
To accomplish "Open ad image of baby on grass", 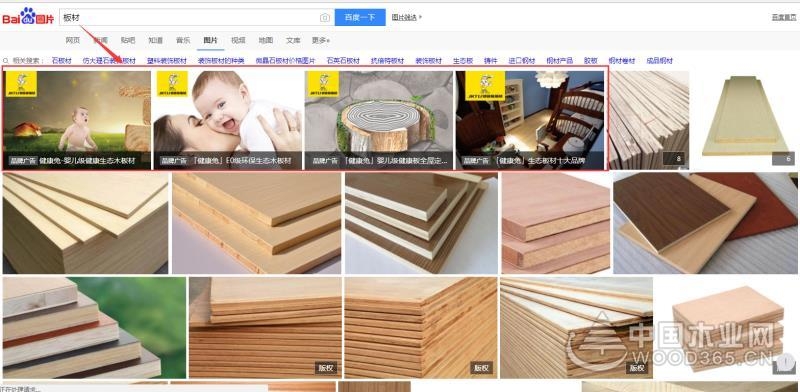I will coord(77,120).
